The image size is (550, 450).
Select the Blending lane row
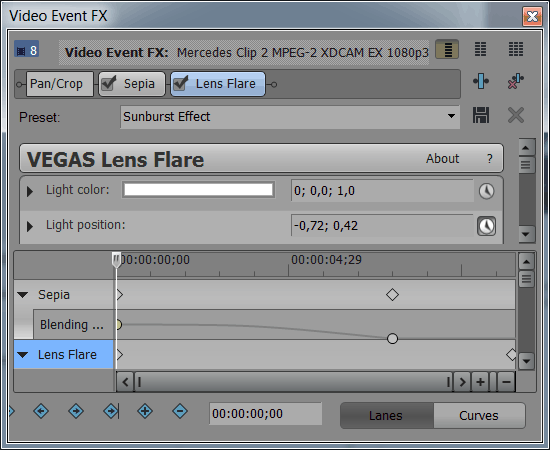(x=73, y=324)
